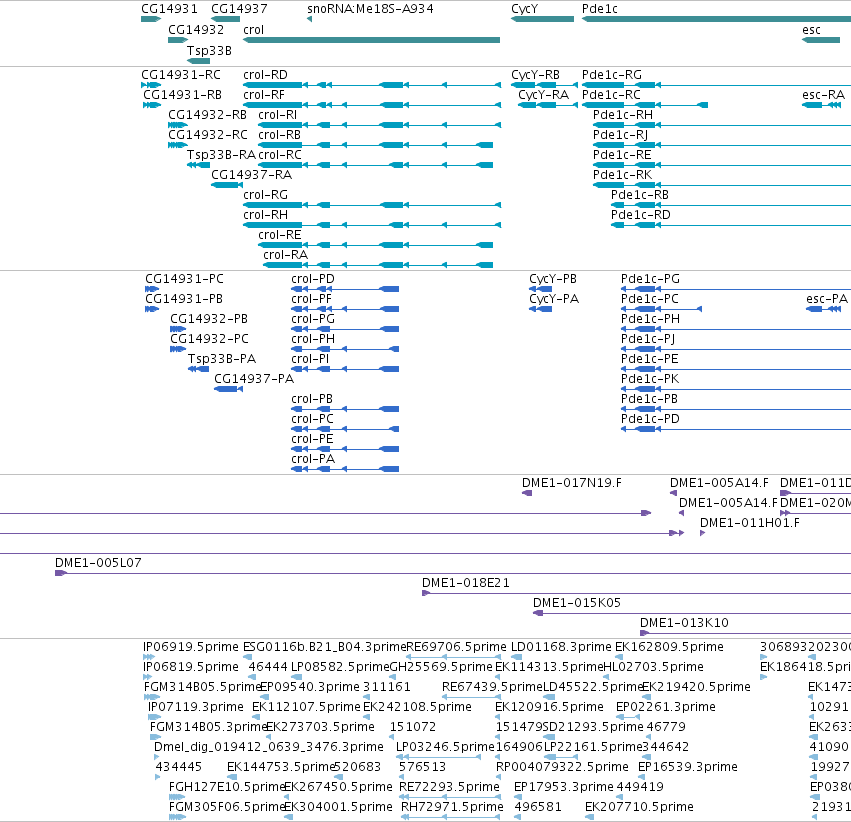Select the crol gene bar
Image resolution: width=851 pixels, height=822 pixels.
coord(371,40)
